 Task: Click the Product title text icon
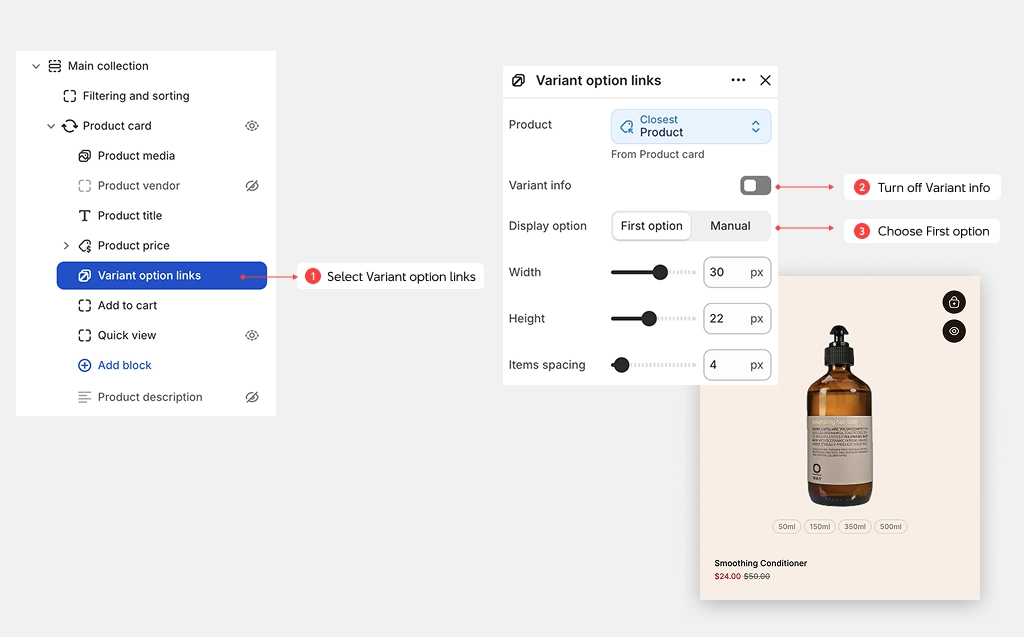click(x=84, y=216)
